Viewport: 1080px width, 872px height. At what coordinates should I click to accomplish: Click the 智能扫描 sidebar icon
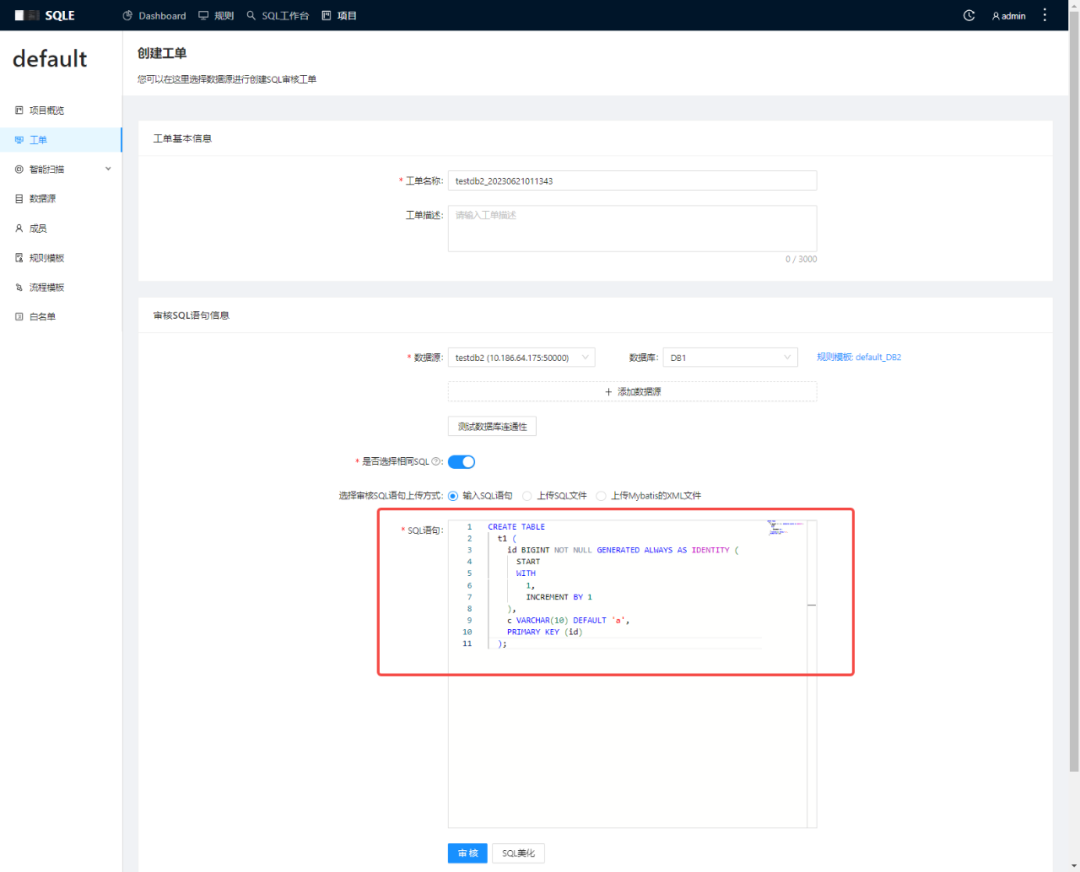tap(19, 169)
